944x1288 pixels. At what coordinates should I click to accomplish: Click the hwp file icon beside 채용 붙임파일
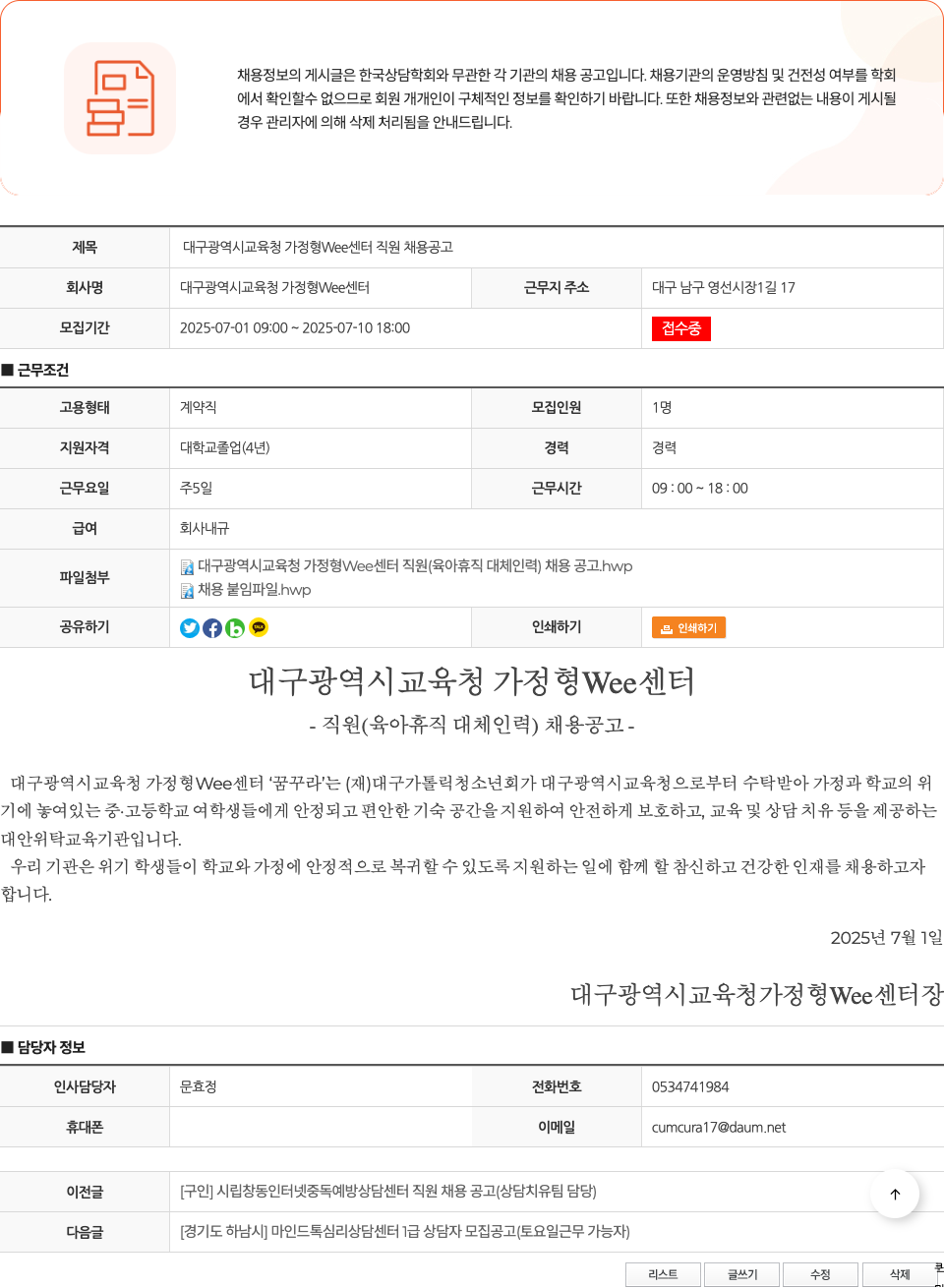pyautogui.click(x=187, y=591)
